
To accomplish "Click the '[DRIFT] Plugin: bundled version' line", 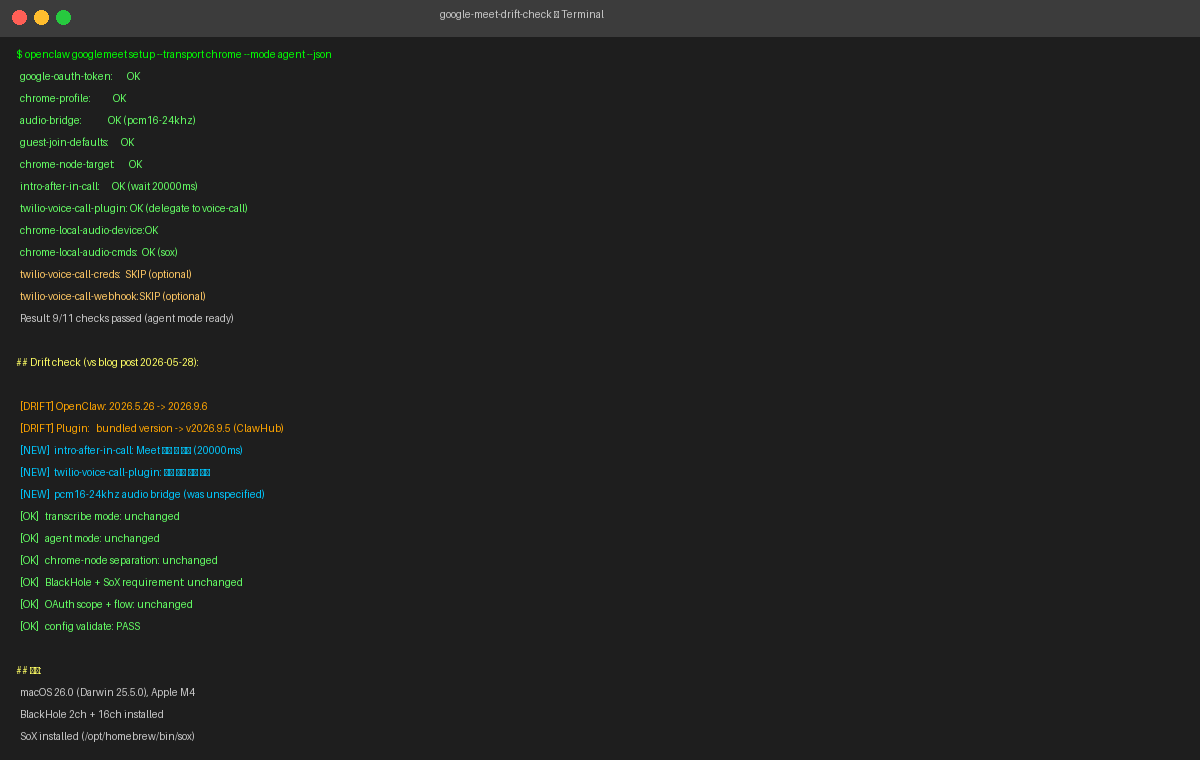I will point(151,428).
